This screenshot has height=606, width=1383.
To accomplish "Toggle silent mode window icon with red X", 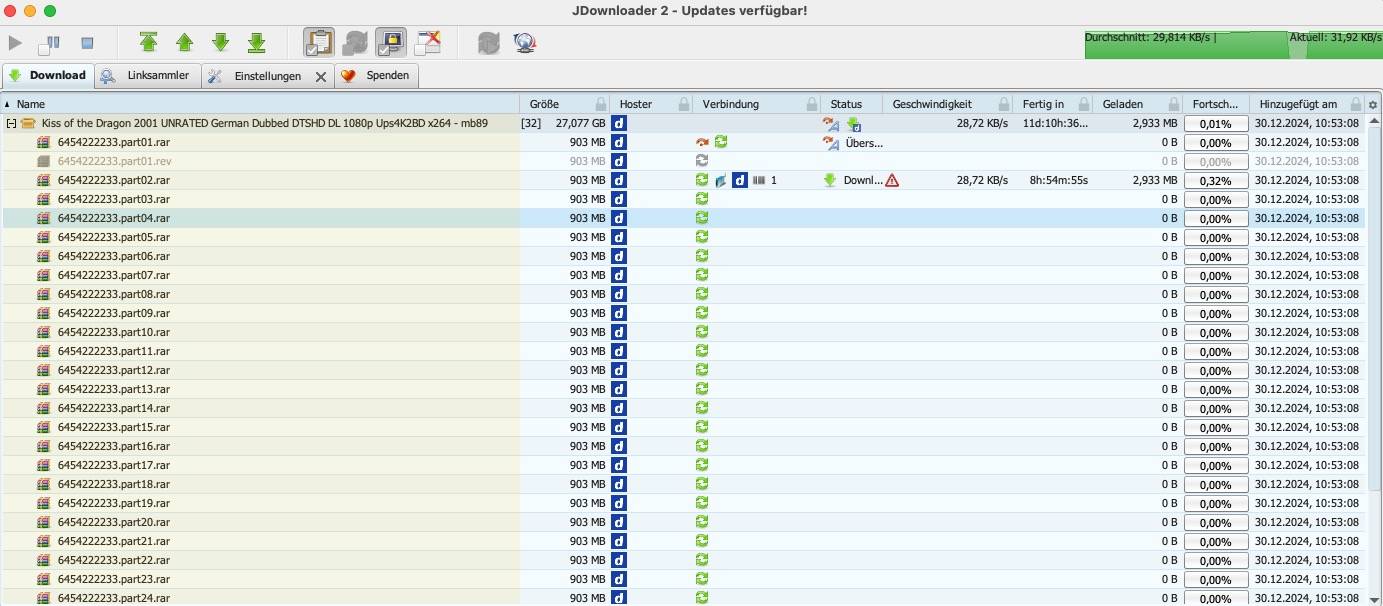I will pyautogui.click(x=427, y=42).
